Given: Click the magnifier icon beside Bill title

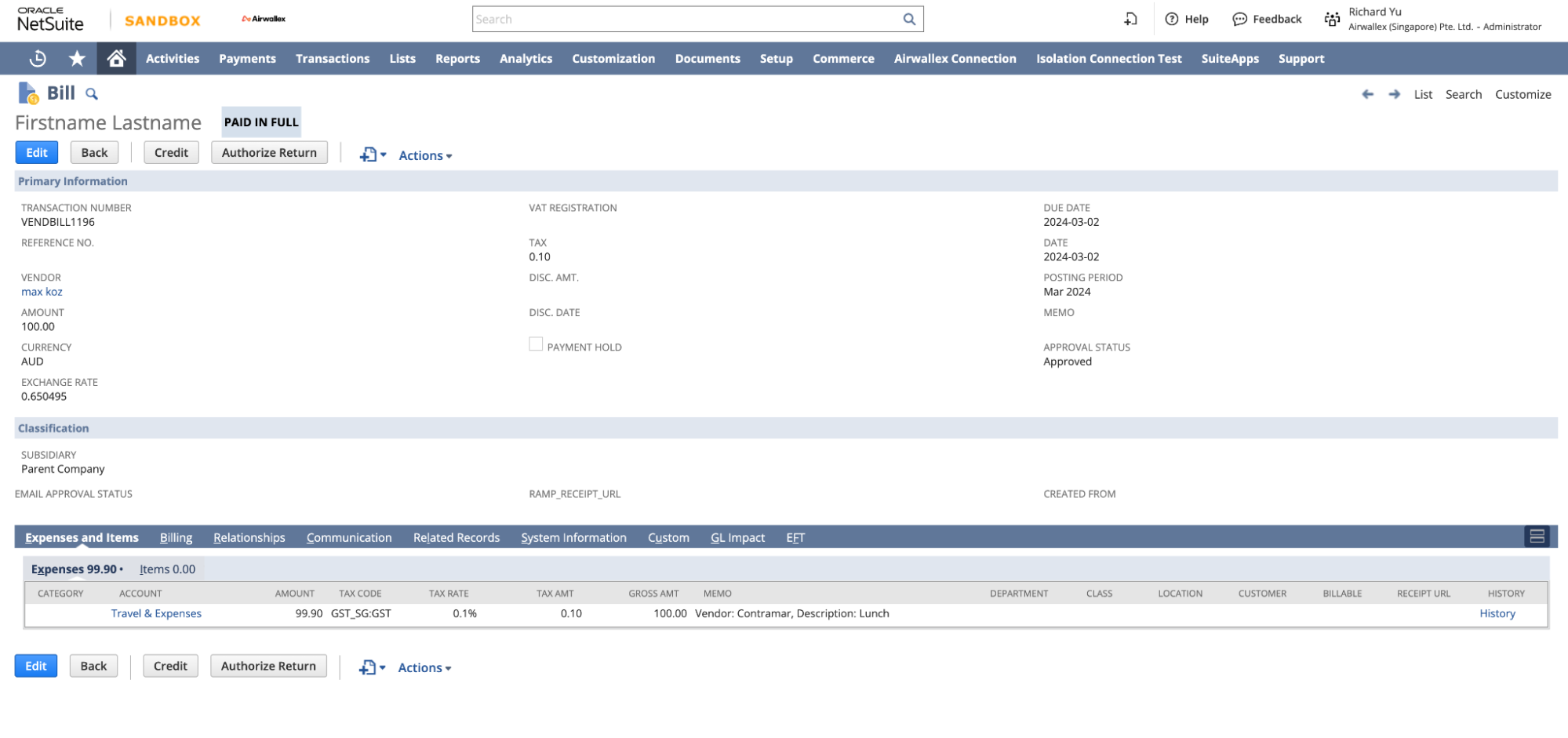Looking at the screenshot, I should coord(92,94).
